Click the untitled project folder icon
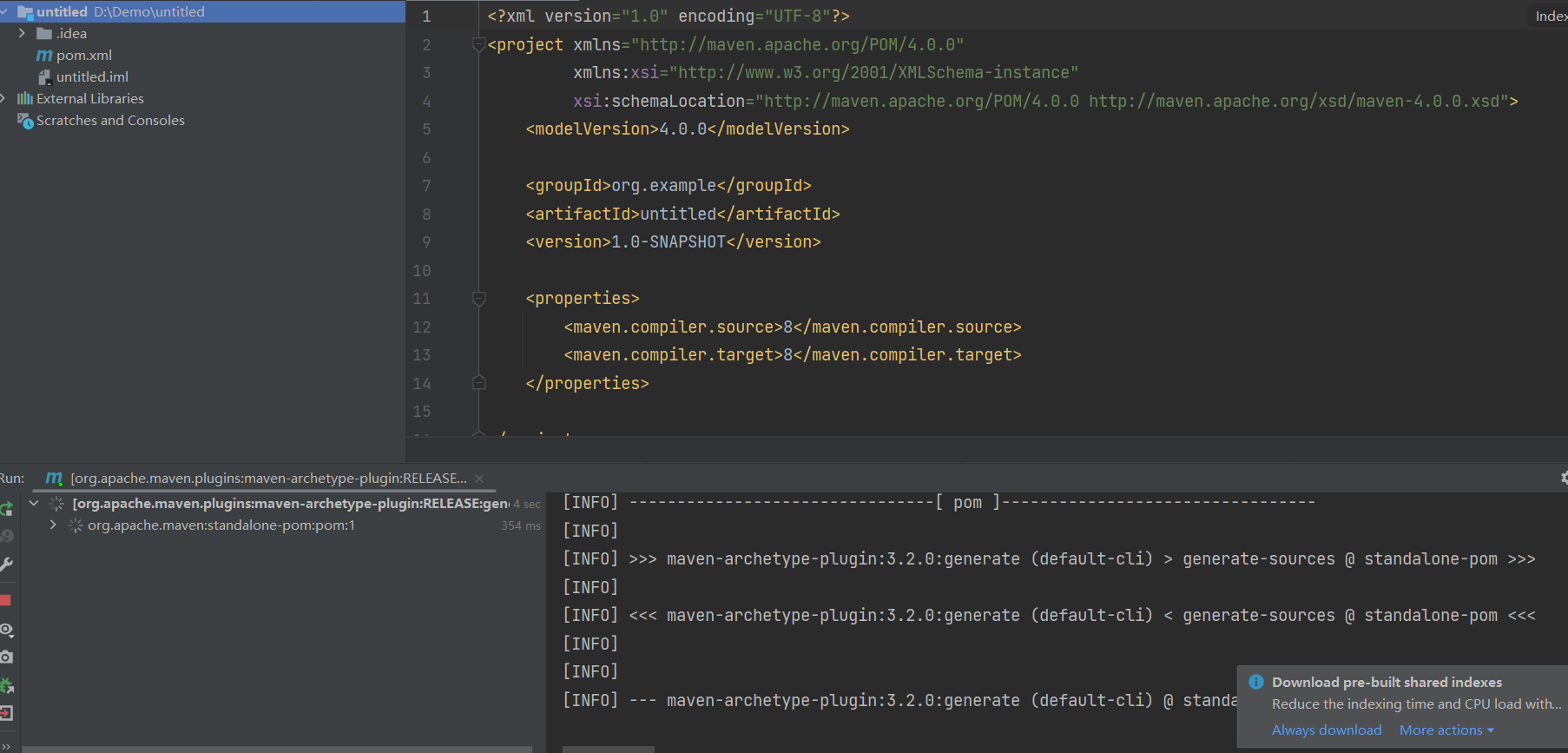The height and width of the screenshot is (753, 1568). point(25,12)
